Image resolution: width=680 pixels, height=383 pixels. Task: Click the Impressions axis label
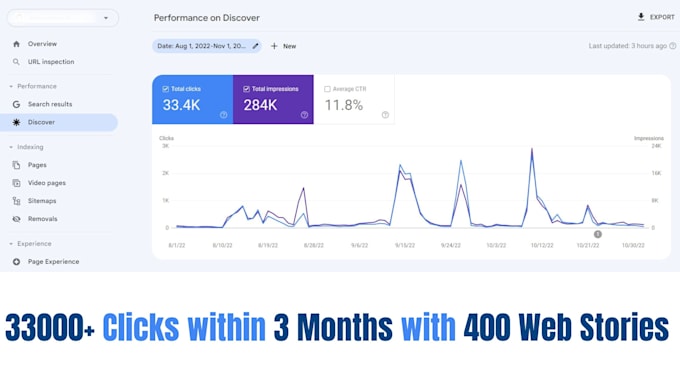(649, 138)
